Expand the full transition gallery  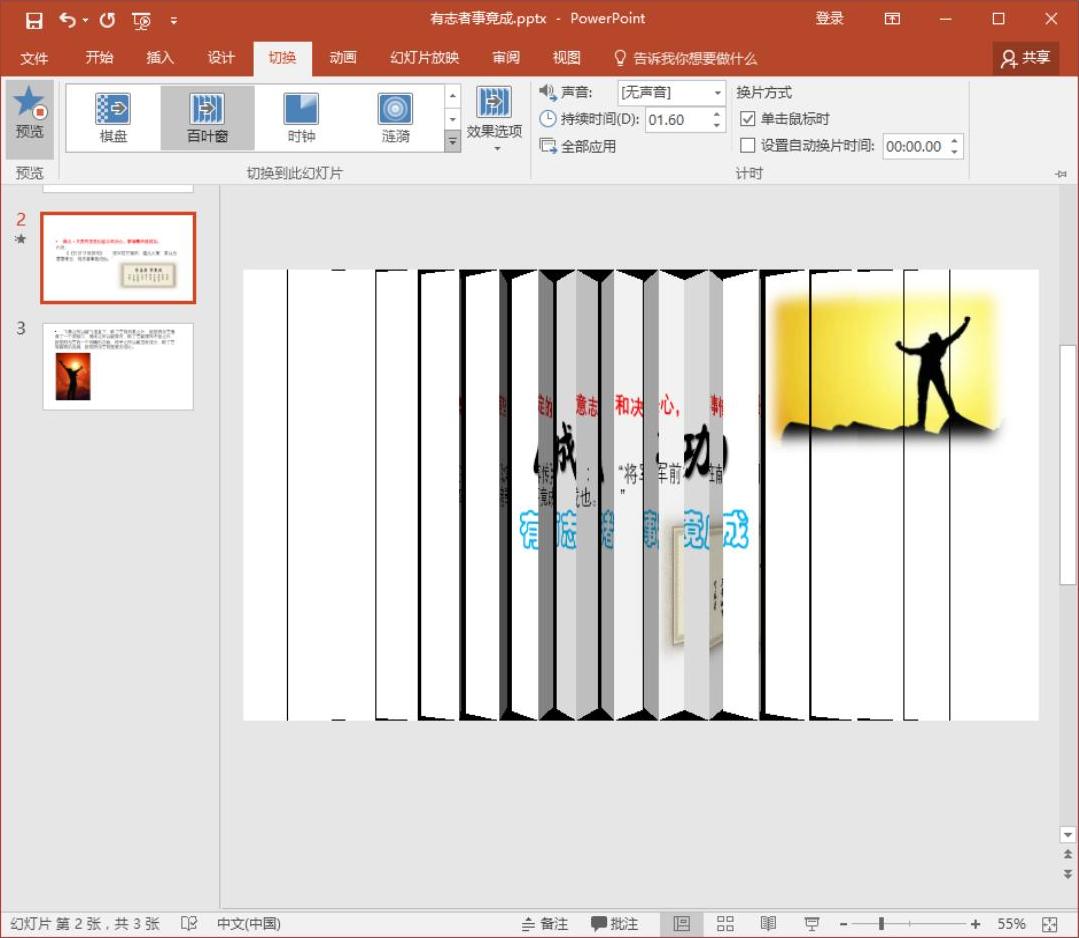pyautogui.click(x=452, y=141)
